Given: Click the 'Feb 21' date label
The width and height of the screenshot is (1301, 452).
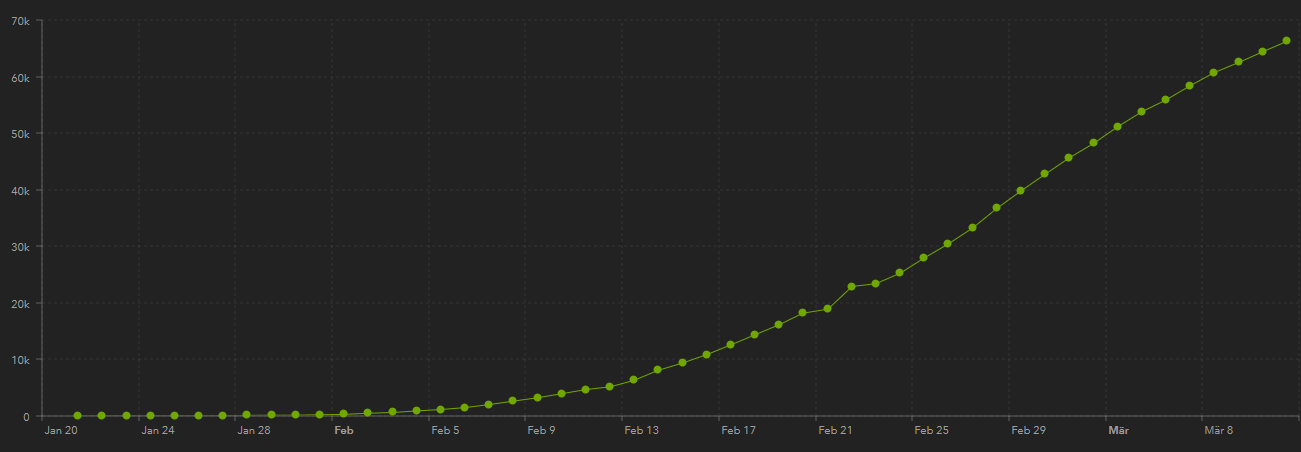Looking at the screenshot, I should 835,431.
